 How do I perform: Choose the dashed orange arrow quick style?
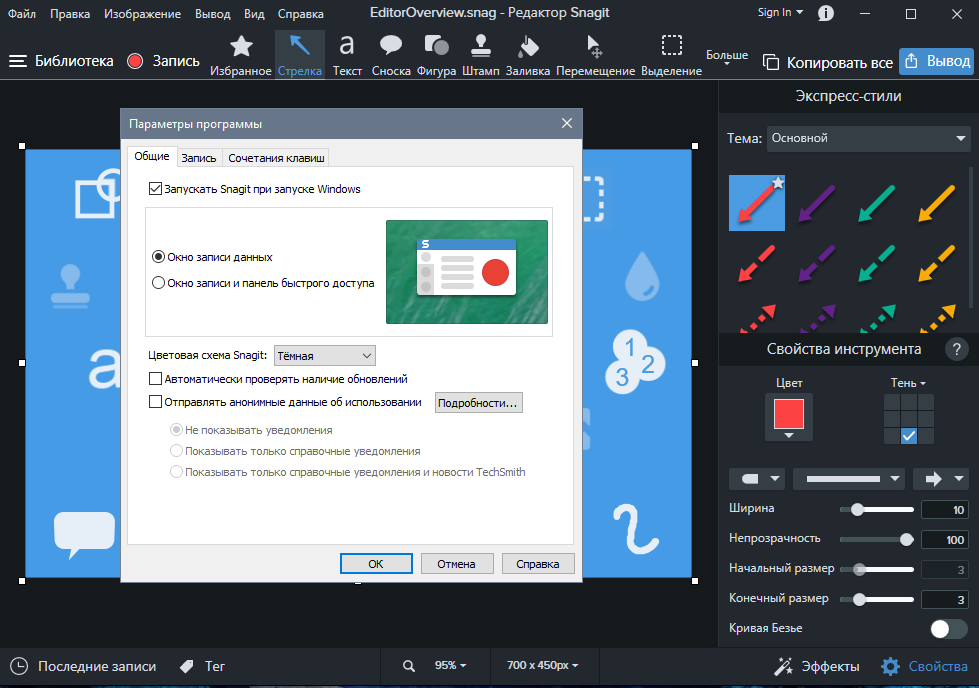937,263
